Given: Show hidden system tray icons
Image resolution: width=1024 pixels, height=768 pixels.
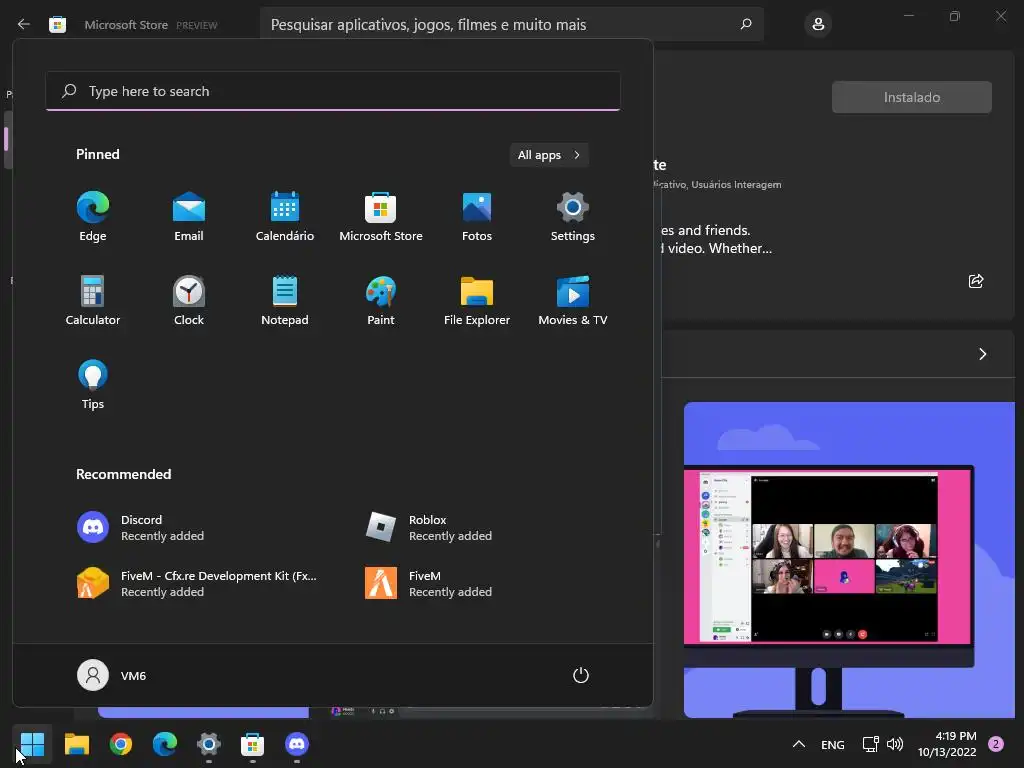Looking at the screenshot, I should tap(799, 744).
